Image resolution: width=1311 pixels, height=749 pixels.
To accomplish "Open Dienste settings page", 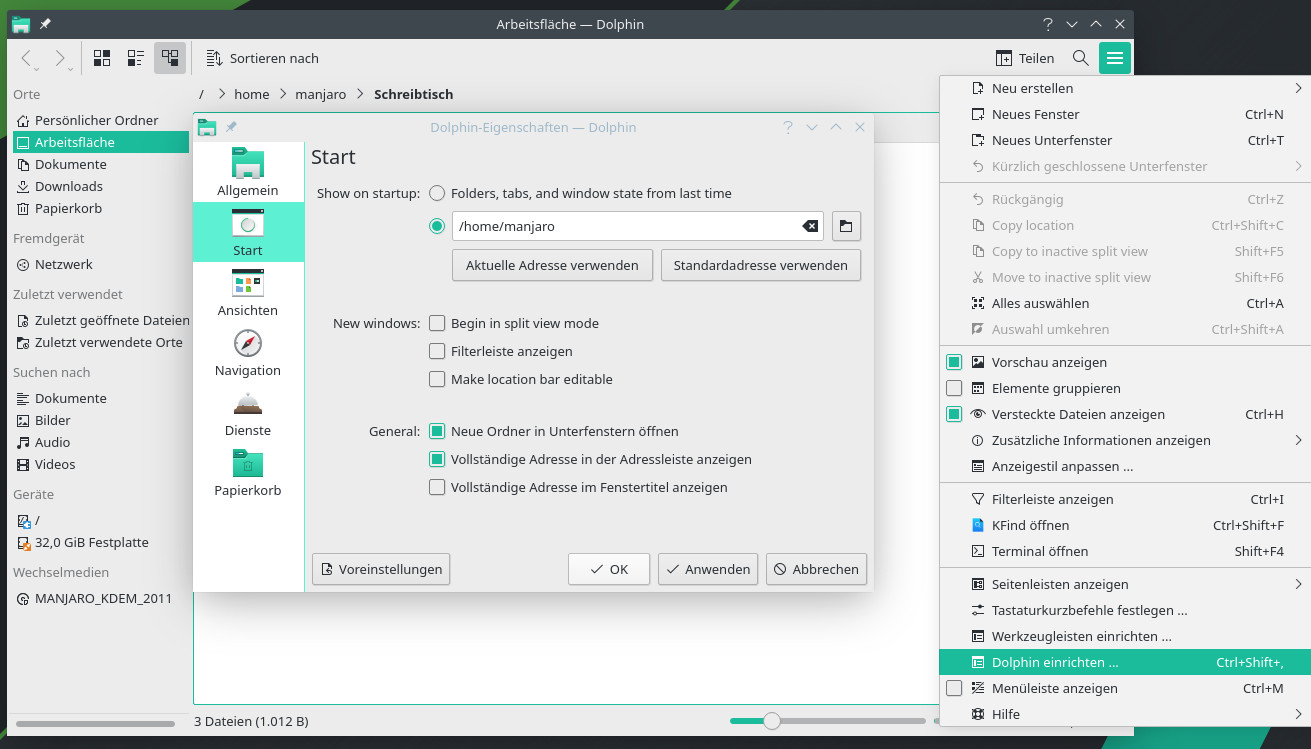I will point(248,412).
